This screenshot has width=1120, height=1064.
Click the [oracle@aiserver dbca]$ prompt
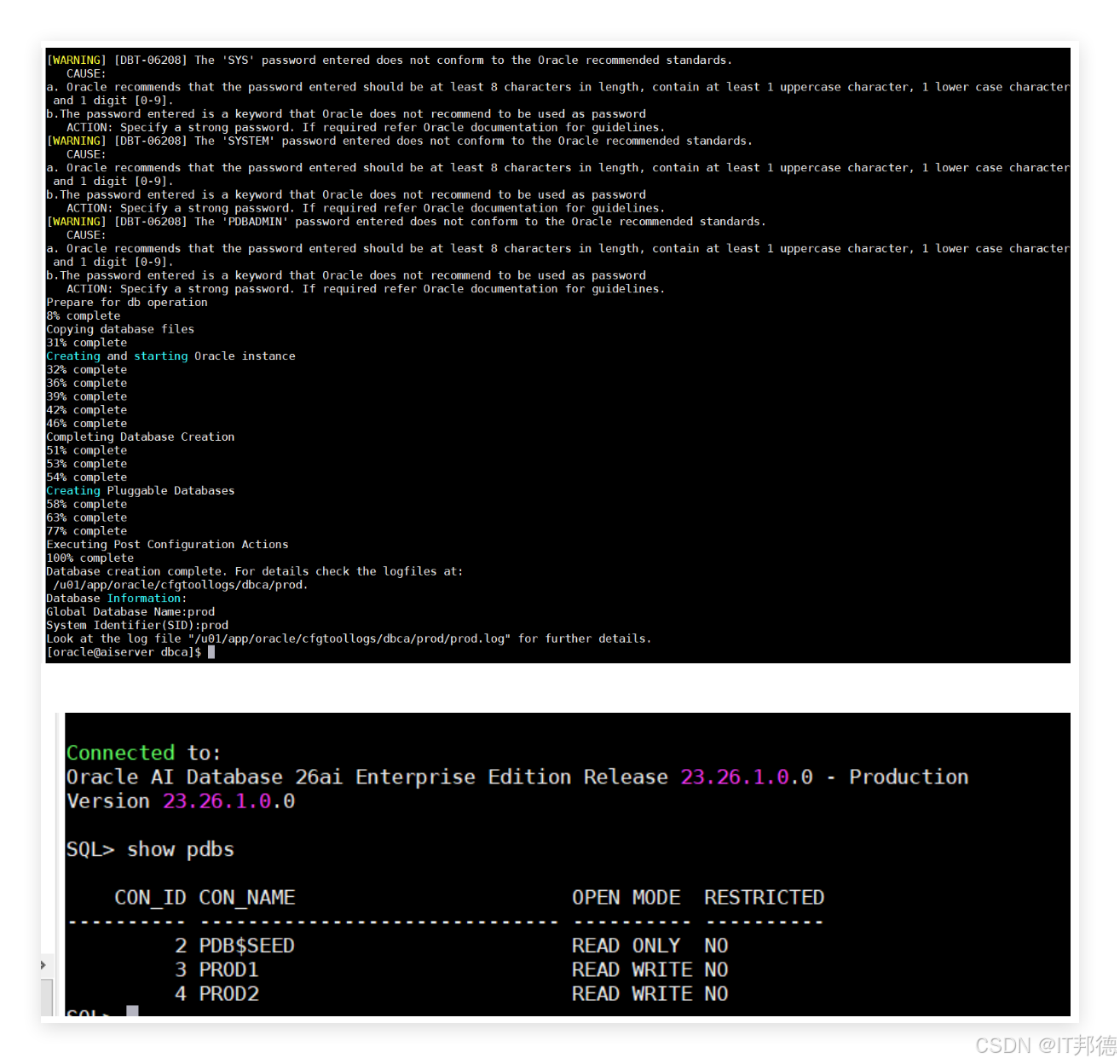pos(124,652)
